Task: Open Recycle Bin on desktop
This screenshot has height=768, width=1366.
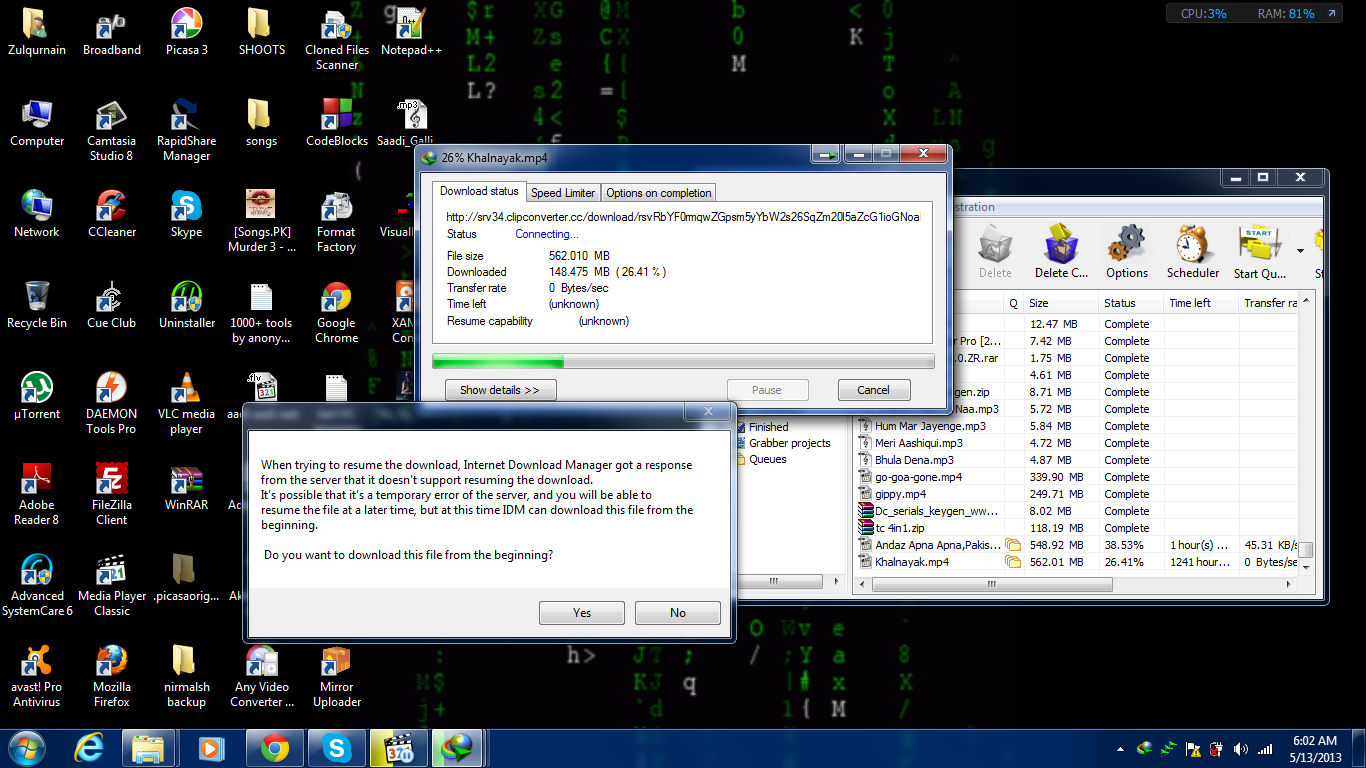Action: [x=37, y=305]
